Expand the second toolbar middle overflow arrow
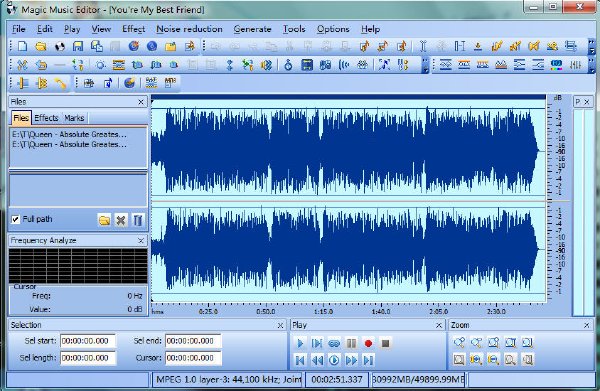The height and width of the screenshot is (391, 600). pyautogui.click(x=425, y=65)
